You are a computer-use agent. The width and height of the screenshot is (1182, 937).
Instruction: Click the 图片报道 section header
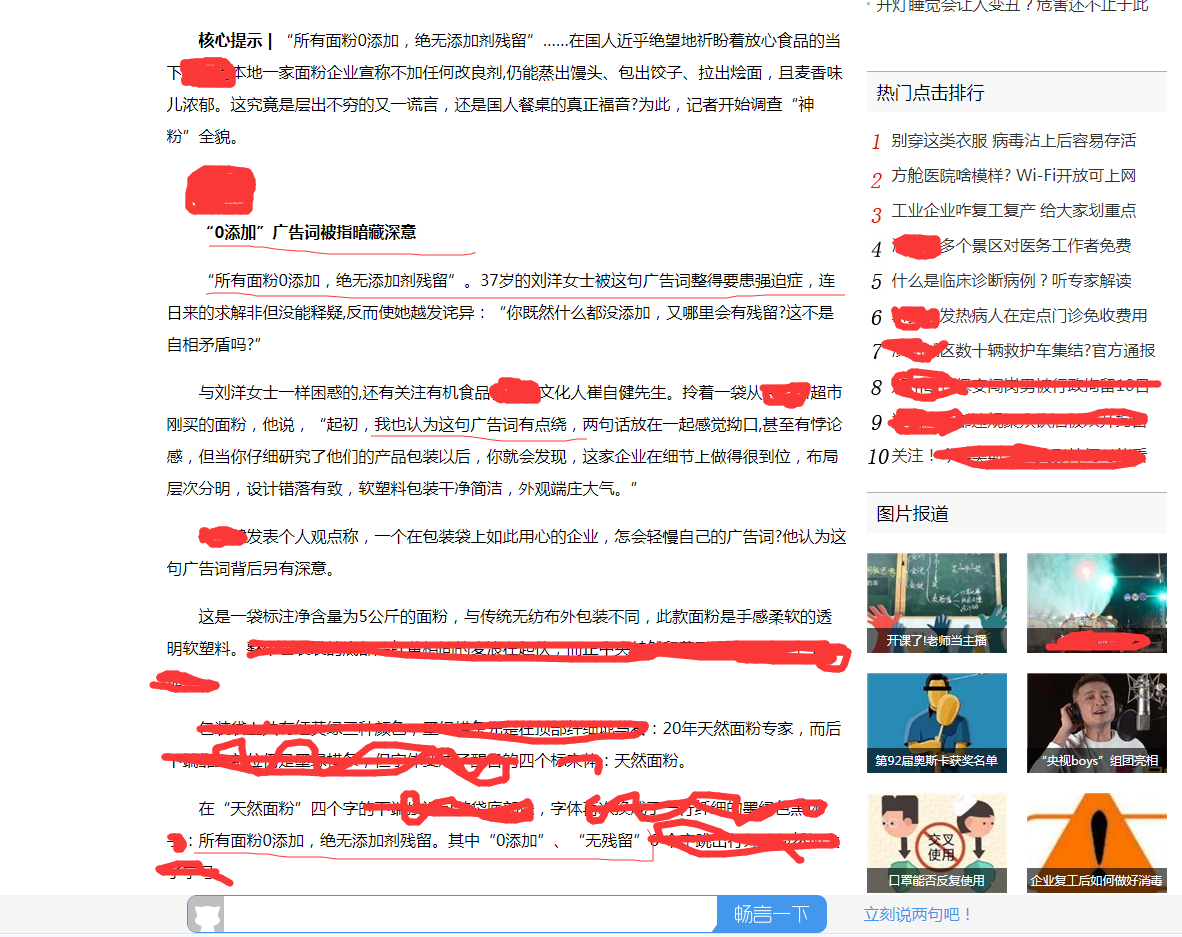[912, 514]
